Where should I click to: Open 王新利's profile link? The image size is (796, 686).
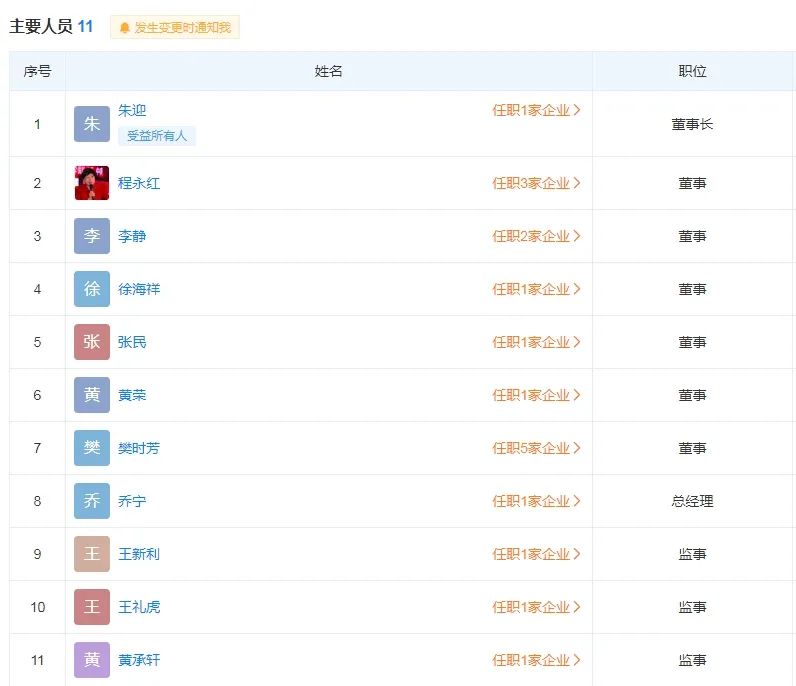pyautogui.click(x=139, y=554)
